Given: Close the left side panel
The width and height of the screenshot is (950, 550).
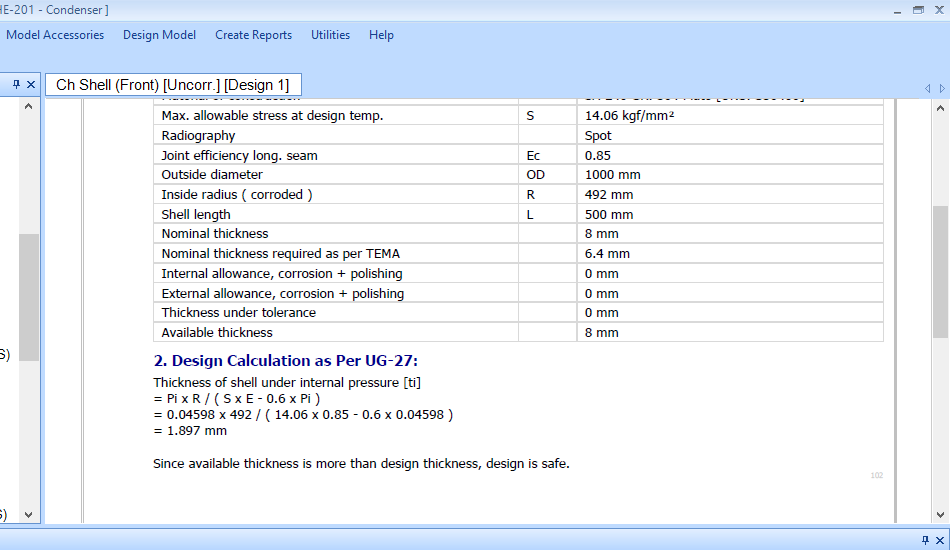Looking at the screenshot, I should pos(31,85).
